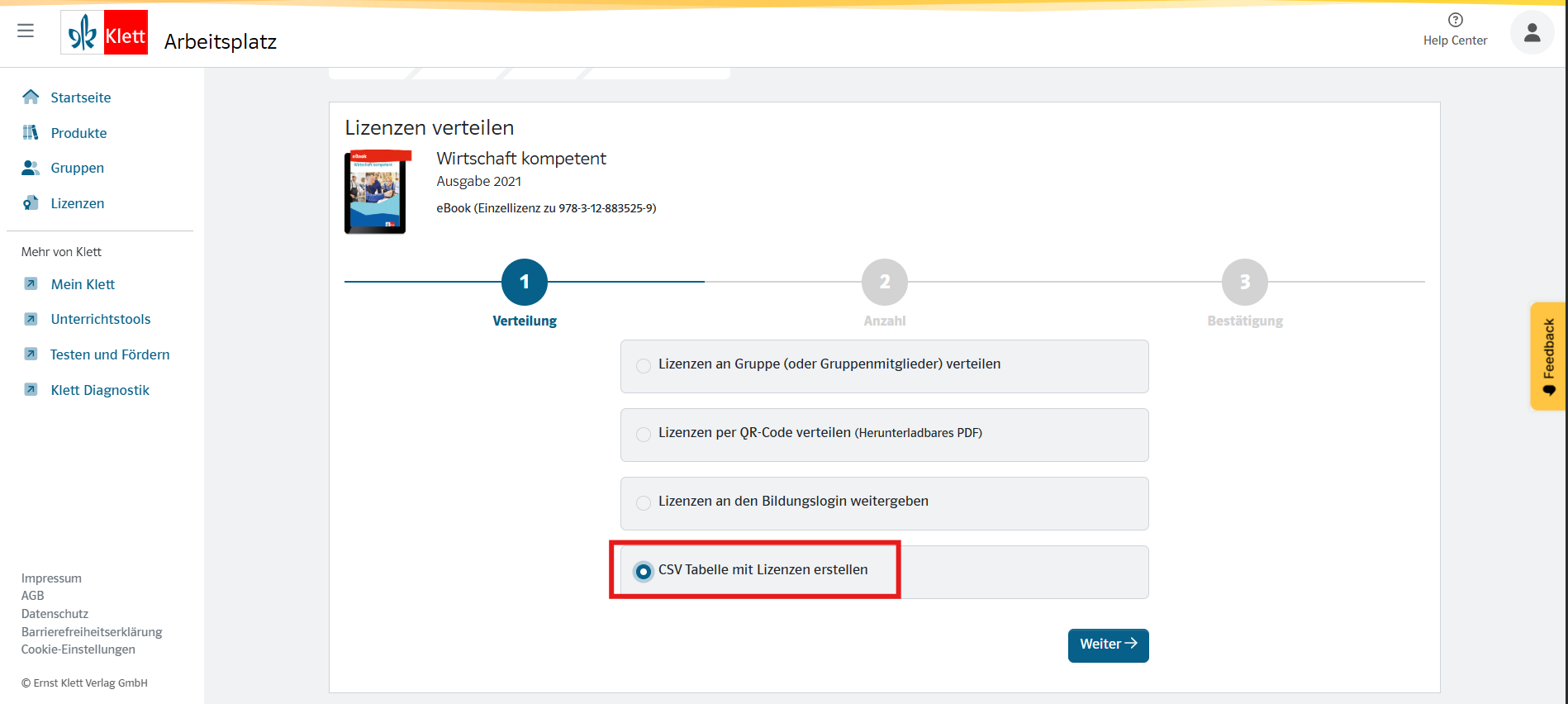Open the hamburger navigation menu
The width and height of the screenshot is (1568, 704).
point(26,31)
